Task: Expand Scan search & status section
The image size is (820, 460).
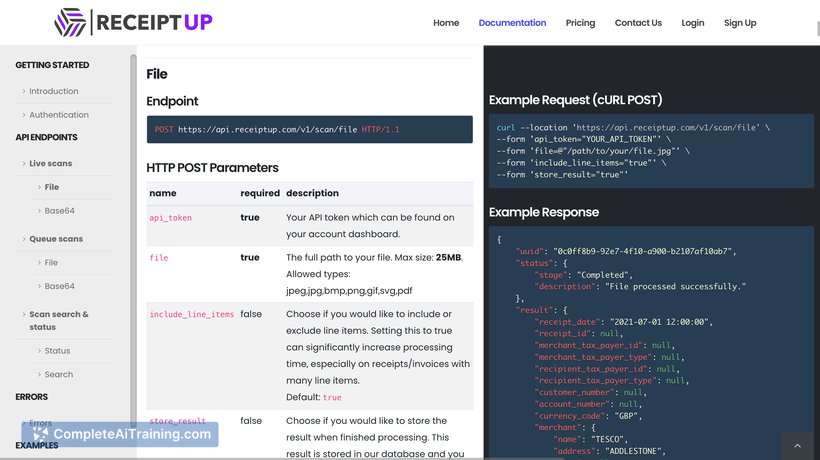Action: click(59, 320)
